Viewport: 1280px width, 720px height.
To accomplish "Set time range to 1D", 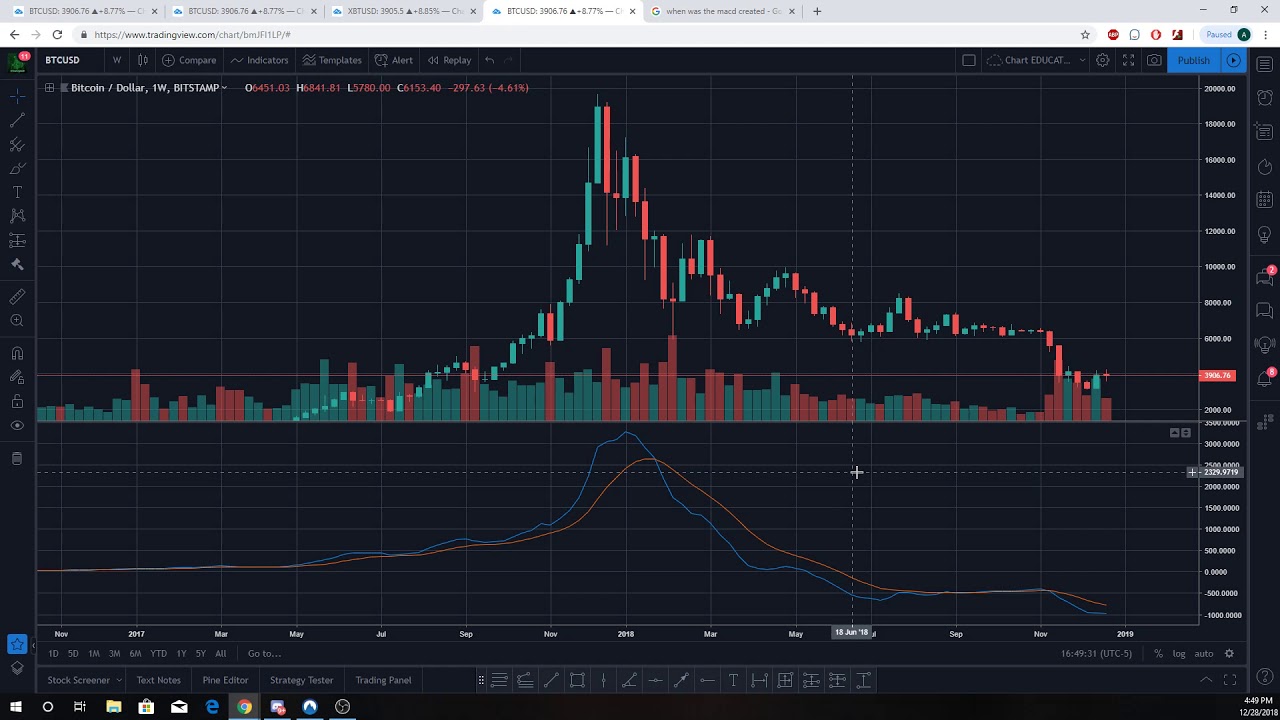I will pos(53,653).
